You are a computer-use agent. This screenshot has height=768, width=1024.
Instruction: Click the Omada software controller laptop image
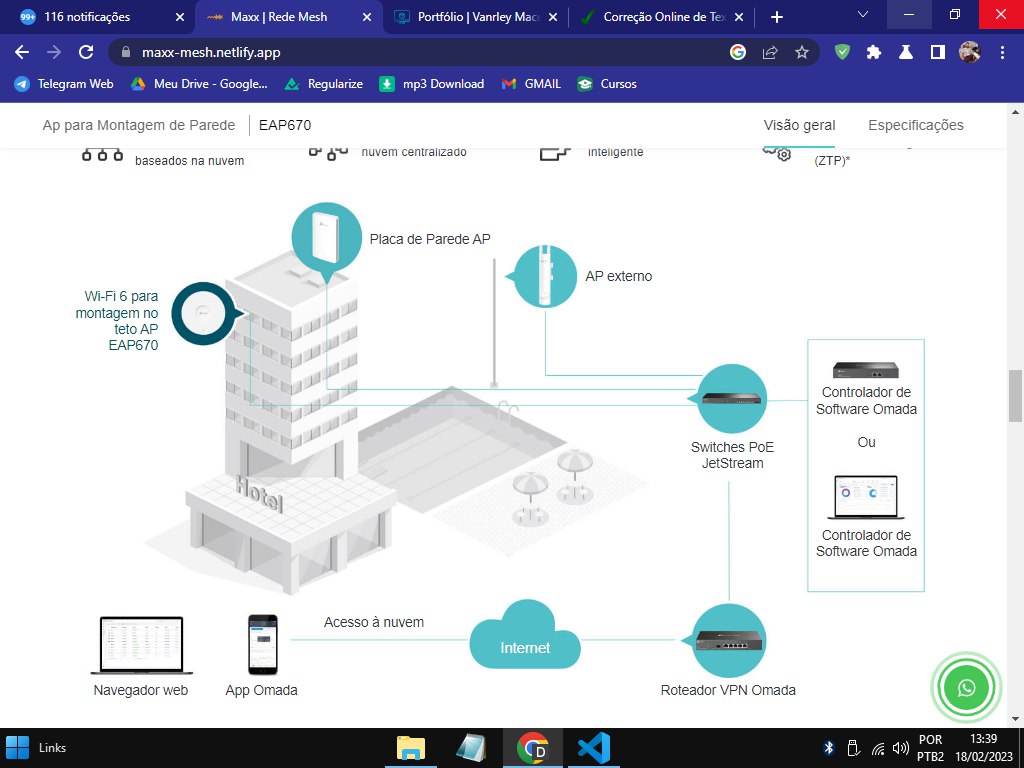[866, 498]
